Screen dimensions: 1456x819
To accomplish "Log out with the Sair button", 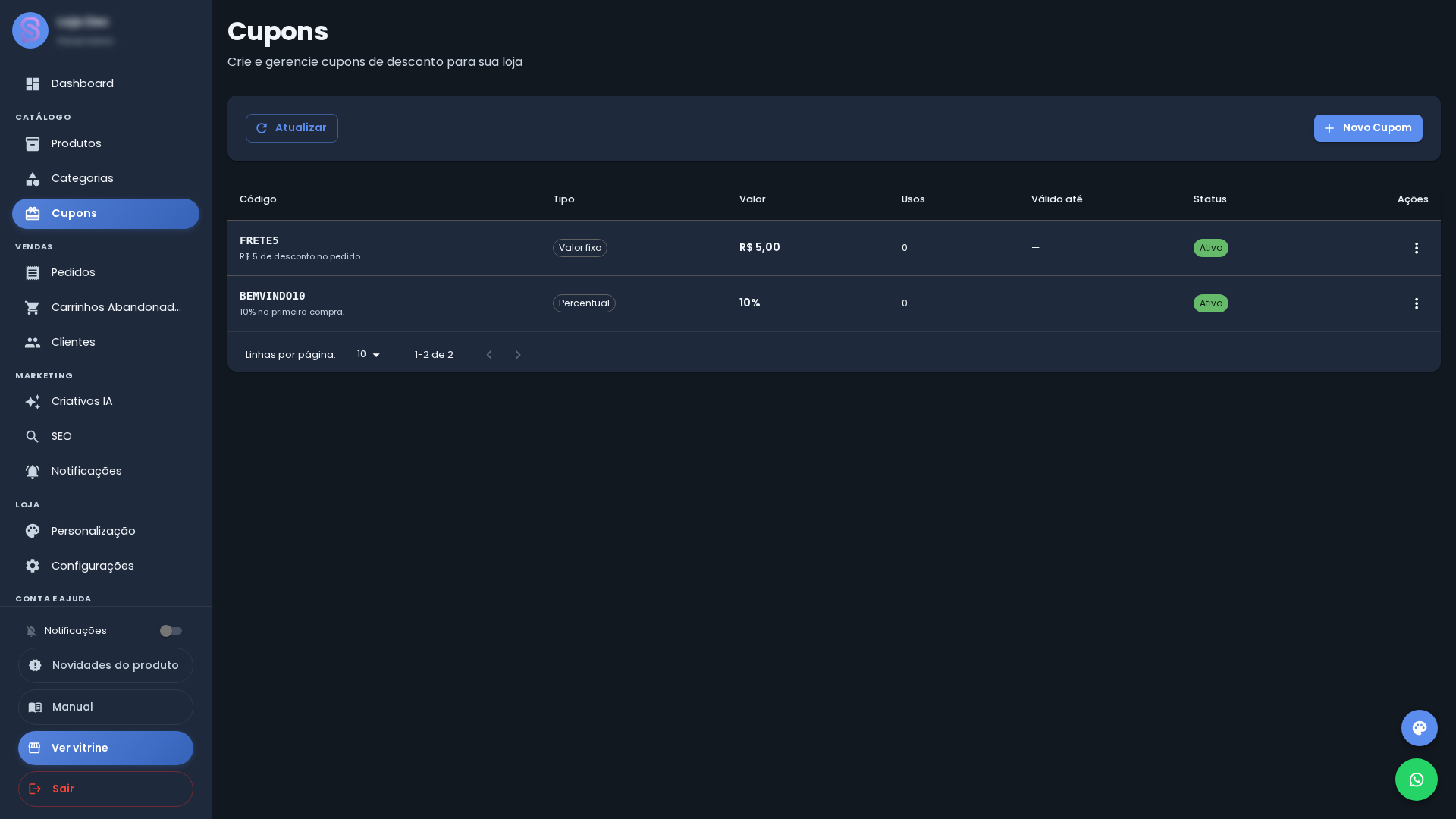I will (x=105, y=789).
